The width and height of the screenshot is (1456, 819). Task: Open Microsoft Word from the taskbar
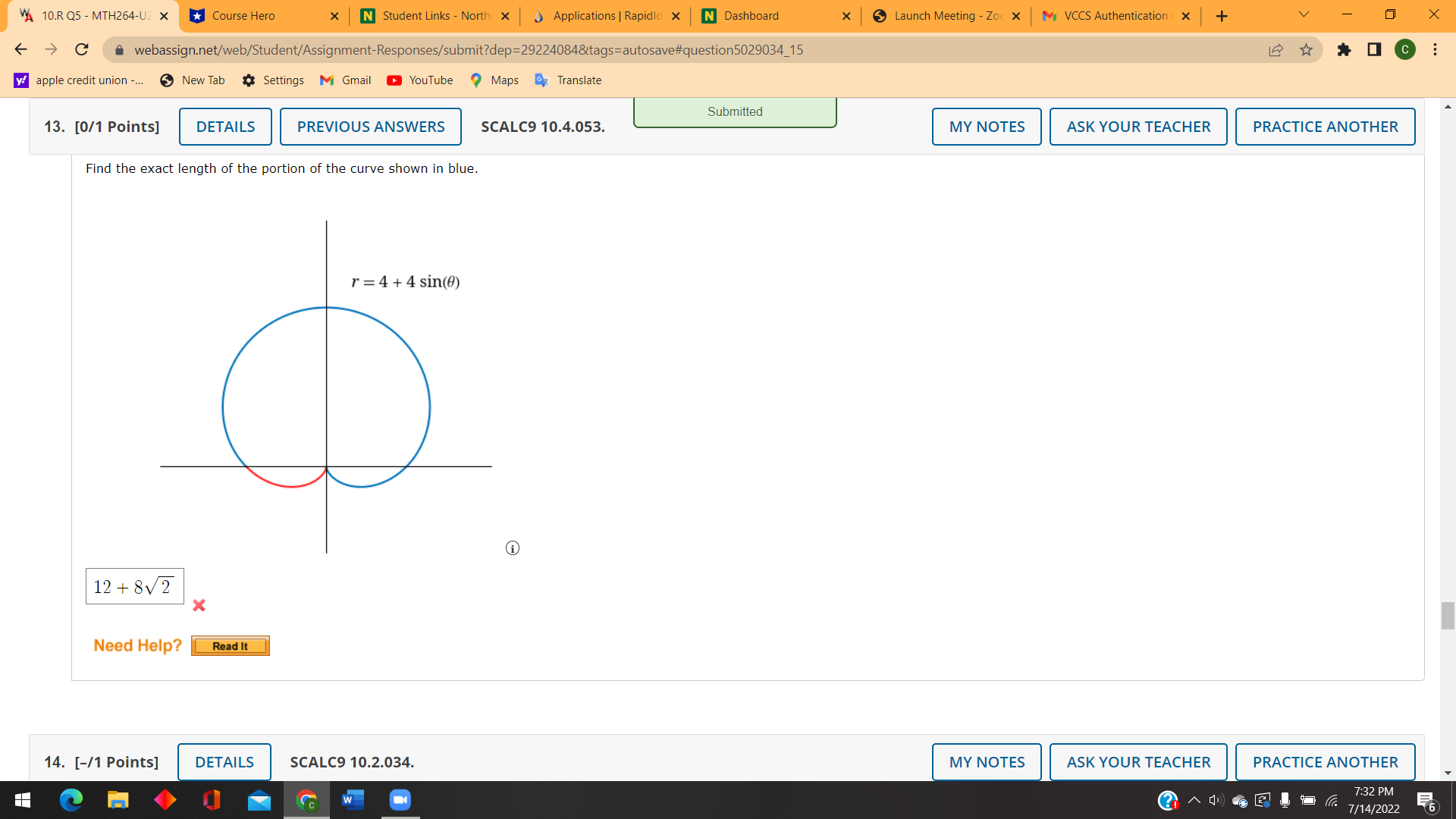click(353, 800)
